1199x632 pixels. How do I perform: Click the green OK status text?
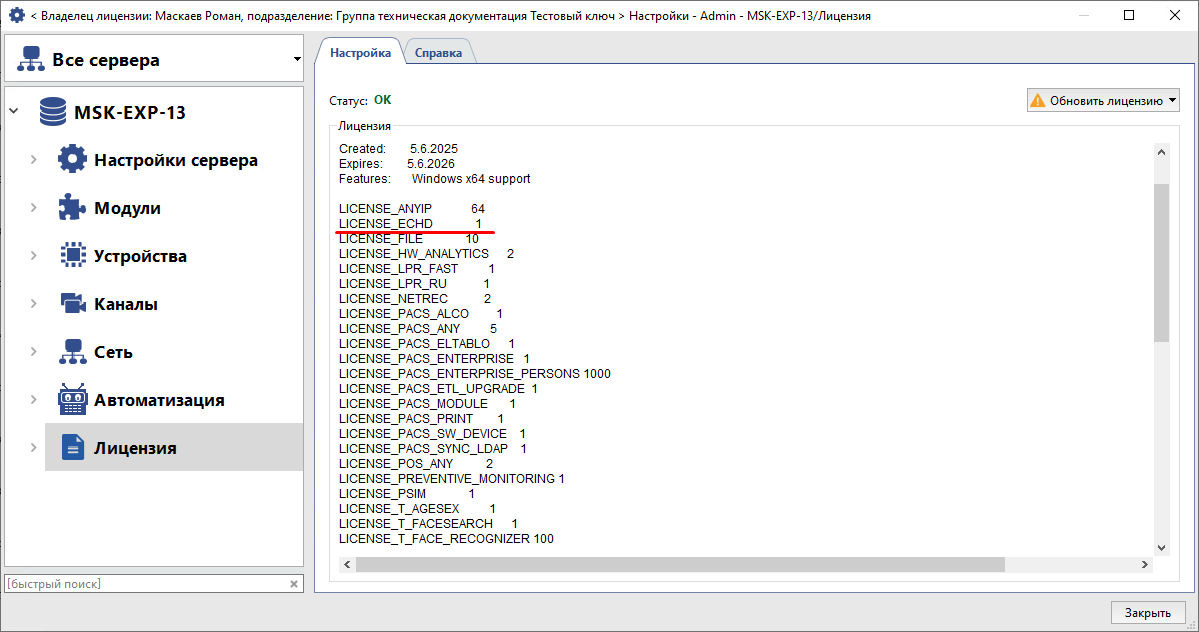(x=382, y=100)
